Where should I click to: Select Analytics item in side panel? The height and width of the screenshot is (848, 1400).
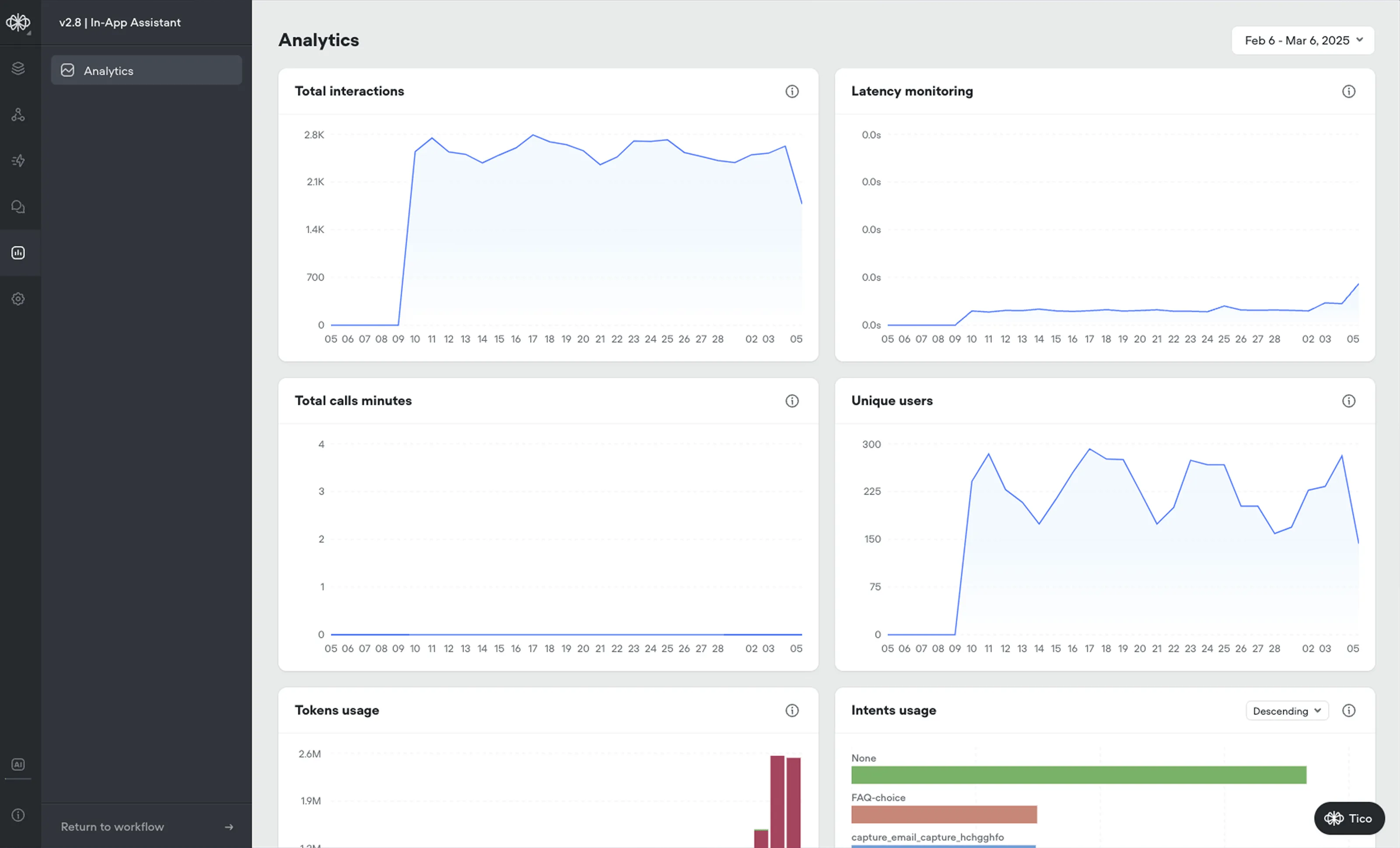[147, 70]
